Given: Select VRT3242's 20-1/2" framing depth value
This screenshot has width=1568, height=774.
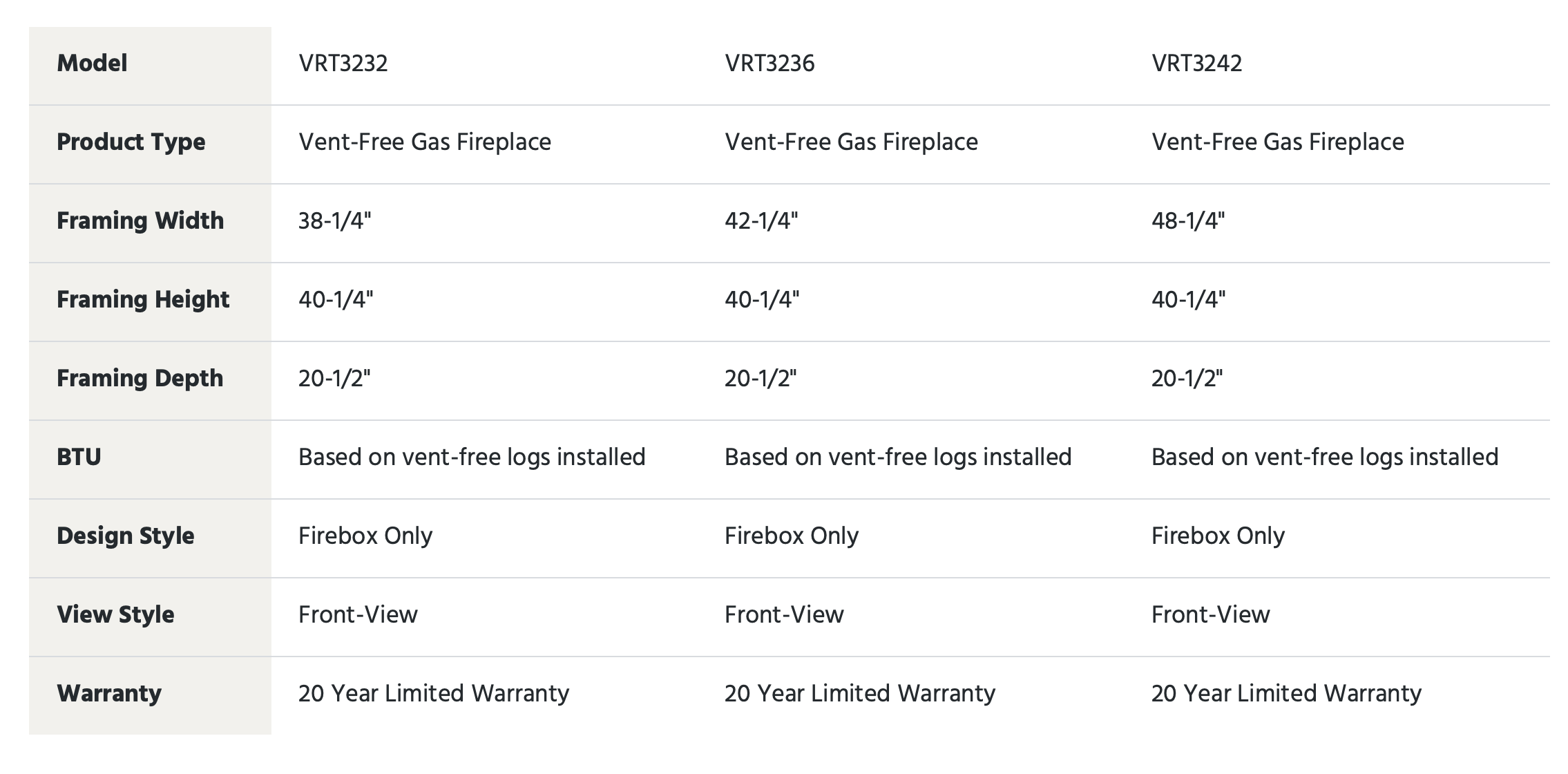Looking at the screenshot, I should (1187, 379).
